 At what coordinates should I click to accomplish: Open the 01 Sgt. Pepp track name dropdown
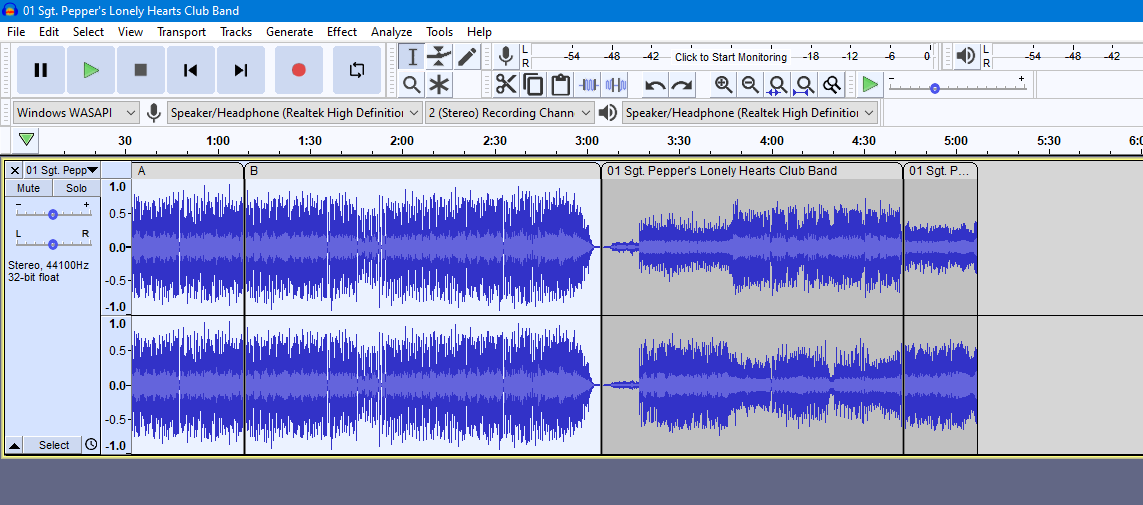(x=62, y=171)
